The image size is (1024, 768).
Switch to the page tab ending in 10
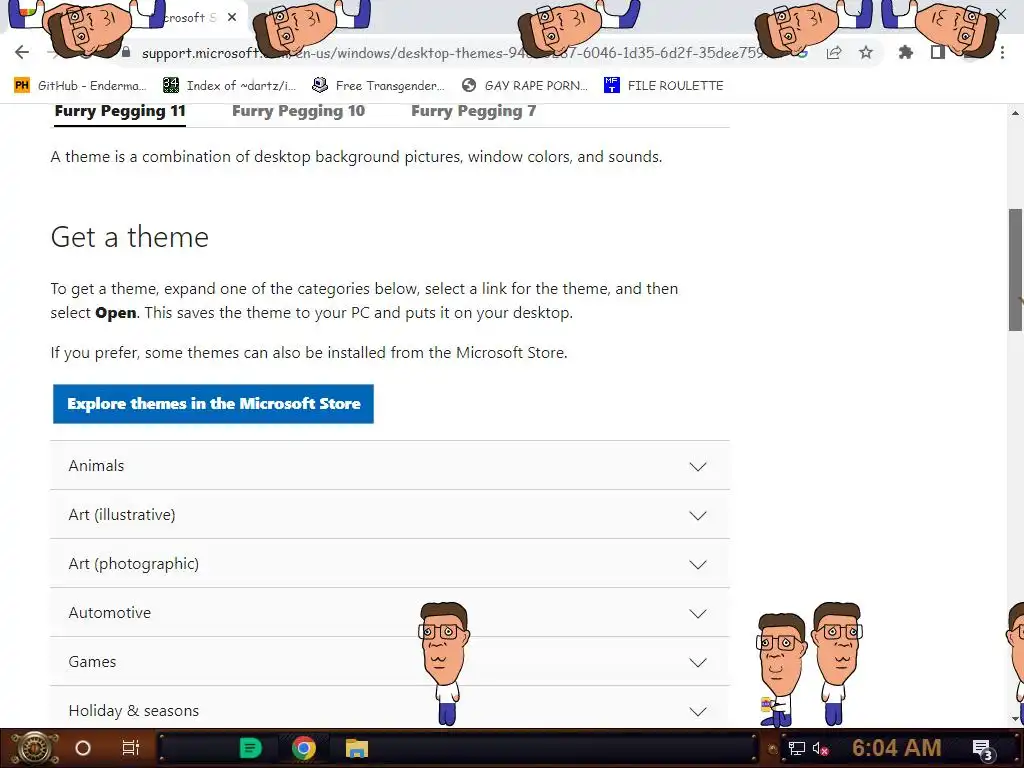[298, 111]
